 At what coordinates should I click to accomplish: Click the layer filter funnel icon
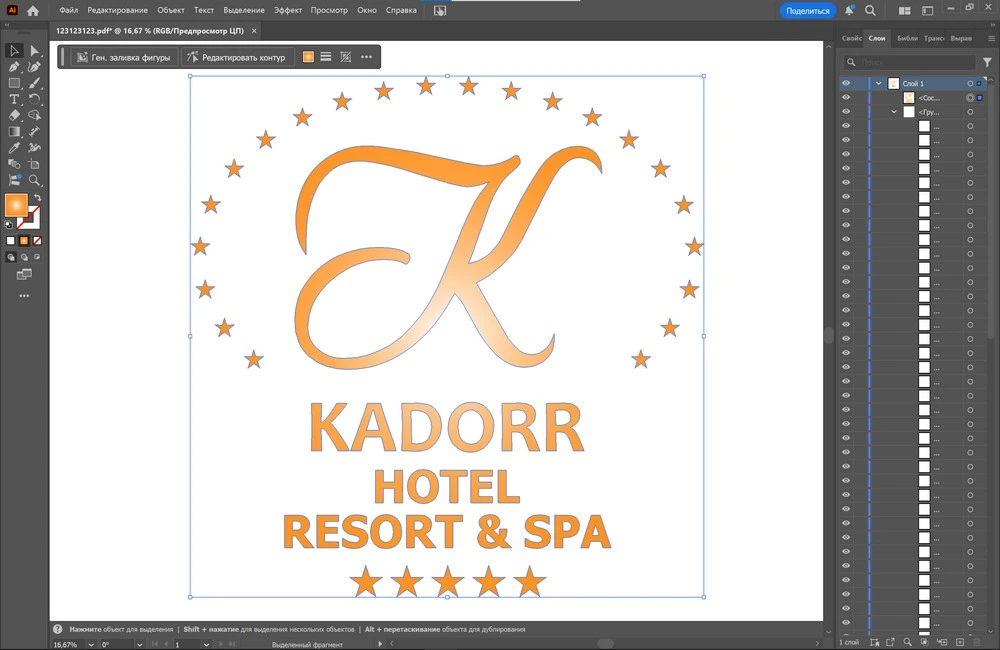[x=988, y=62]
